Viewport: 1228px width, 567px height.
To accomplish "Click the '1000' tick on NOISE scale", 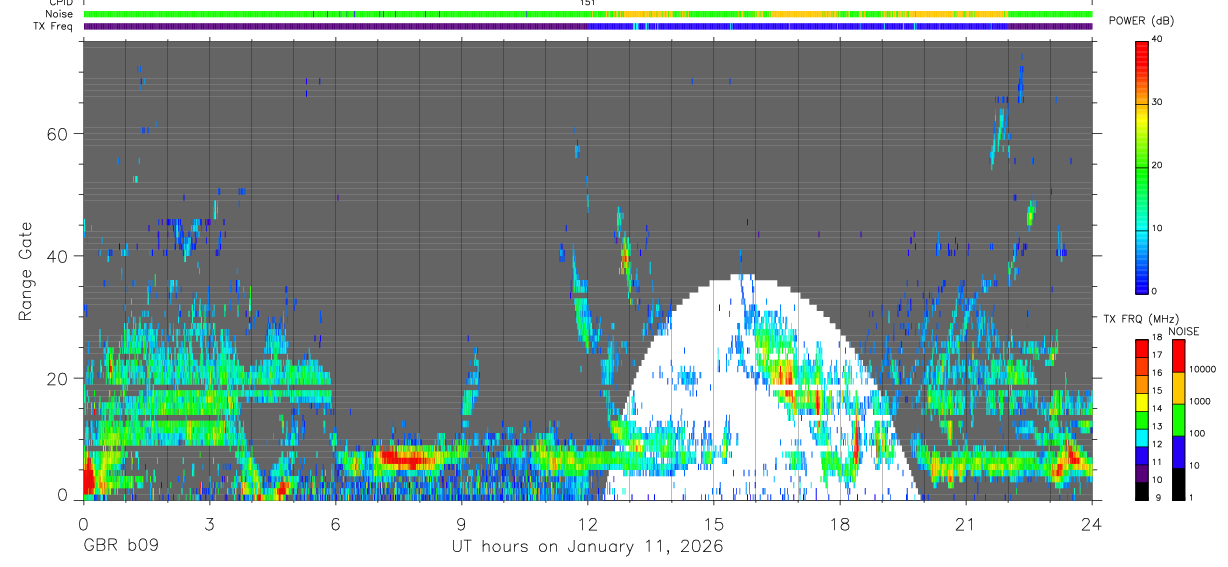I will click(1201, 401).
